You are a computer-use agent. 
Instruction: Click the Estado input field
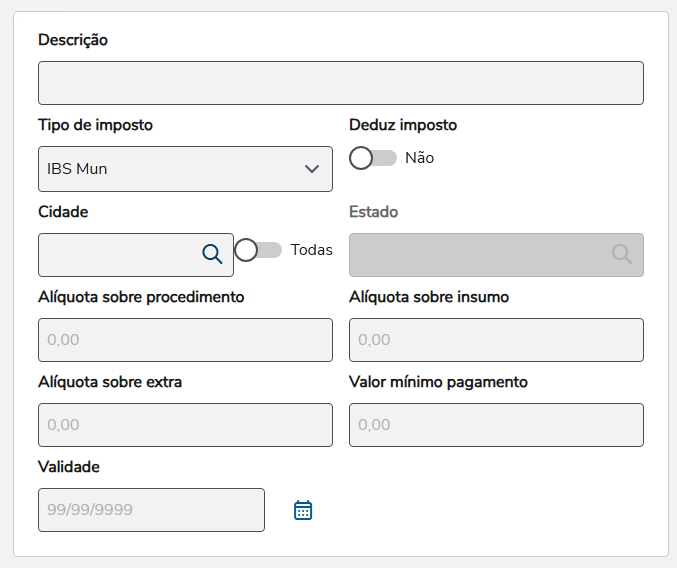(478, 254)
